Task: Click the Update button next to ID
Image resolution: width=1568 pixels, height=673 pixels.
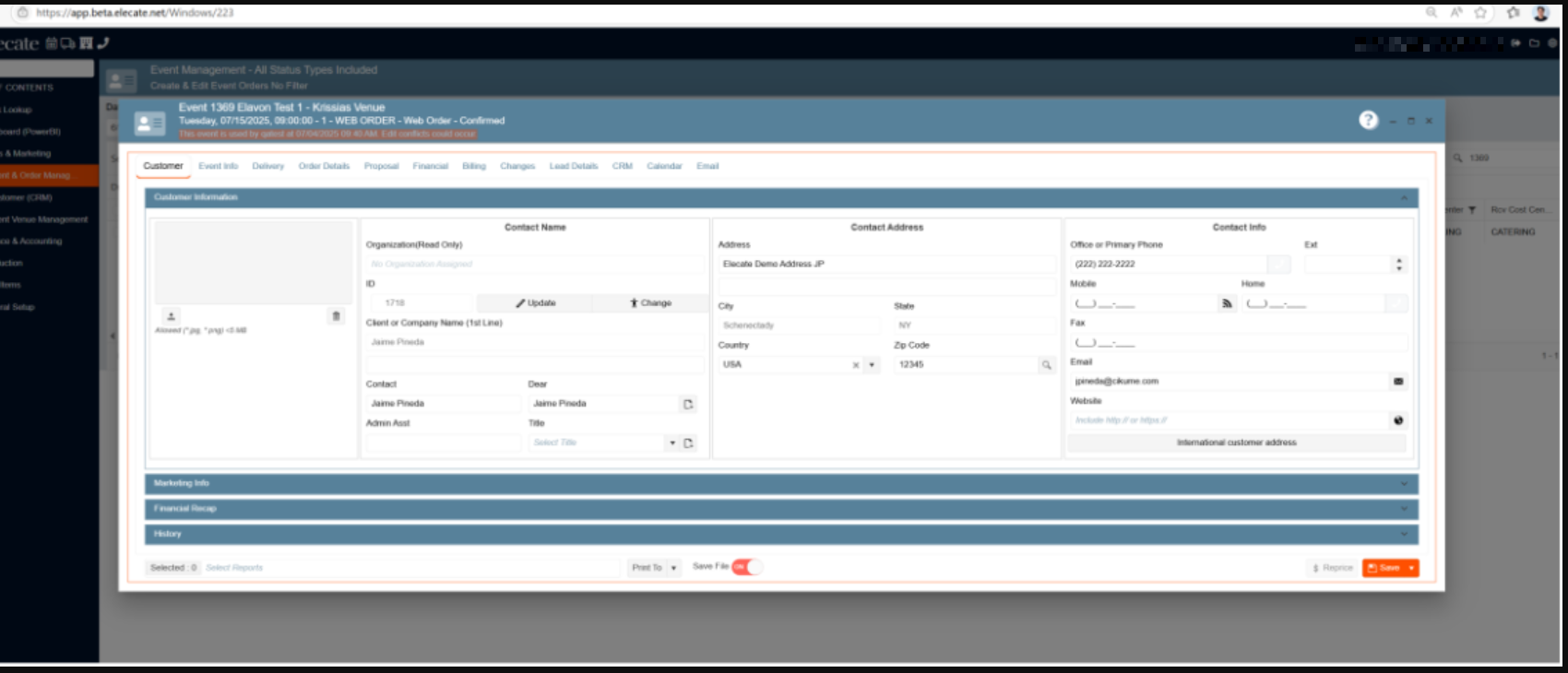Action: click(x=535, y=303)
